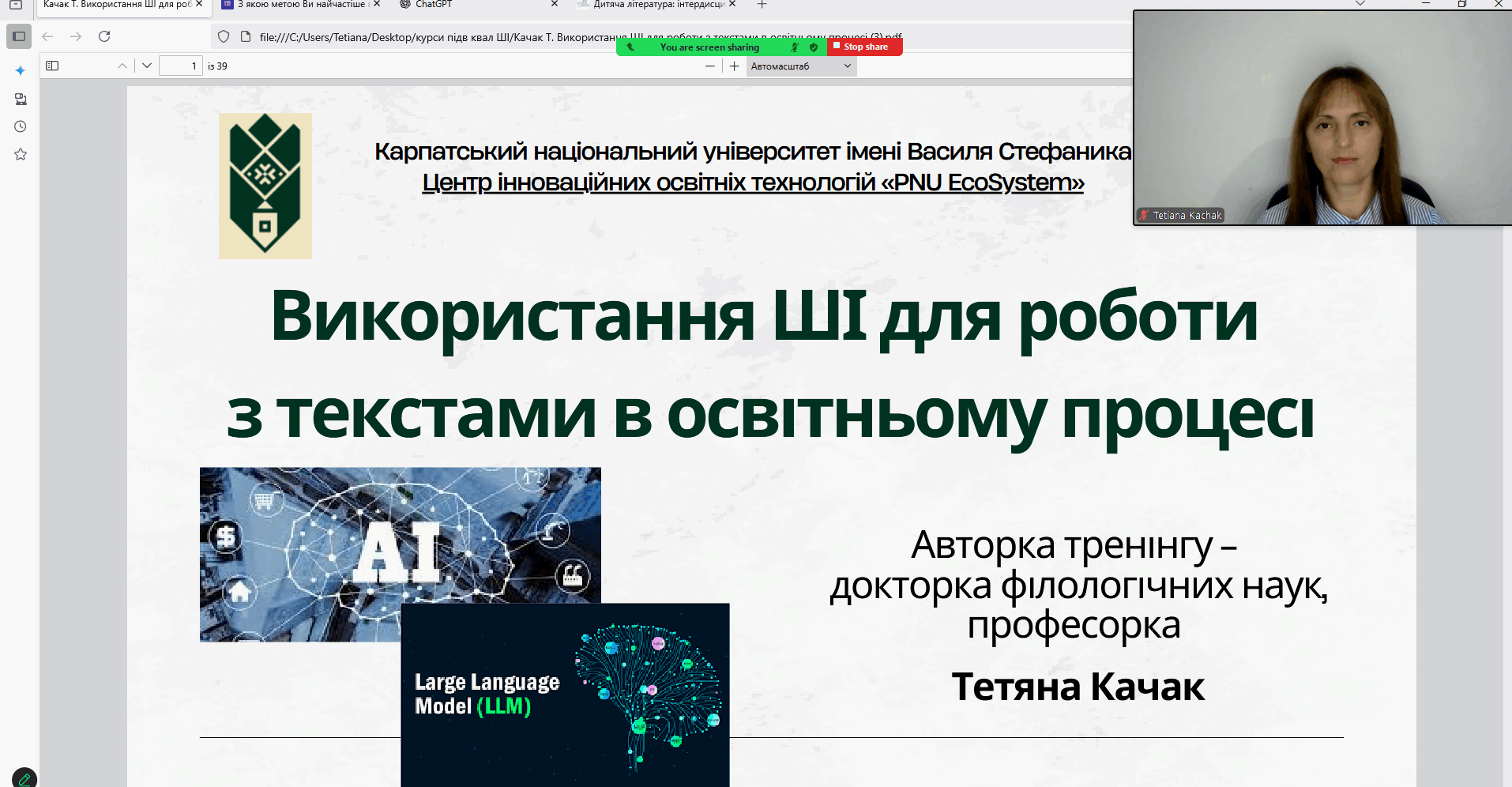The height and width of the screenshot is (787, 1512).
Task: Open the history clock icon in sidebar
Action: click(x=21, y=126)
